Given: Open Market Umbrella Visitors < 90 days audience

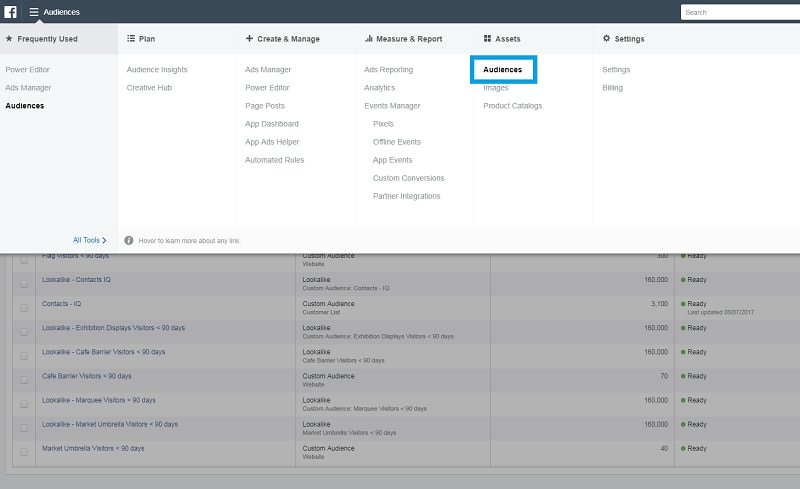Looking at the screenshot, I should [x=93, y=448].
